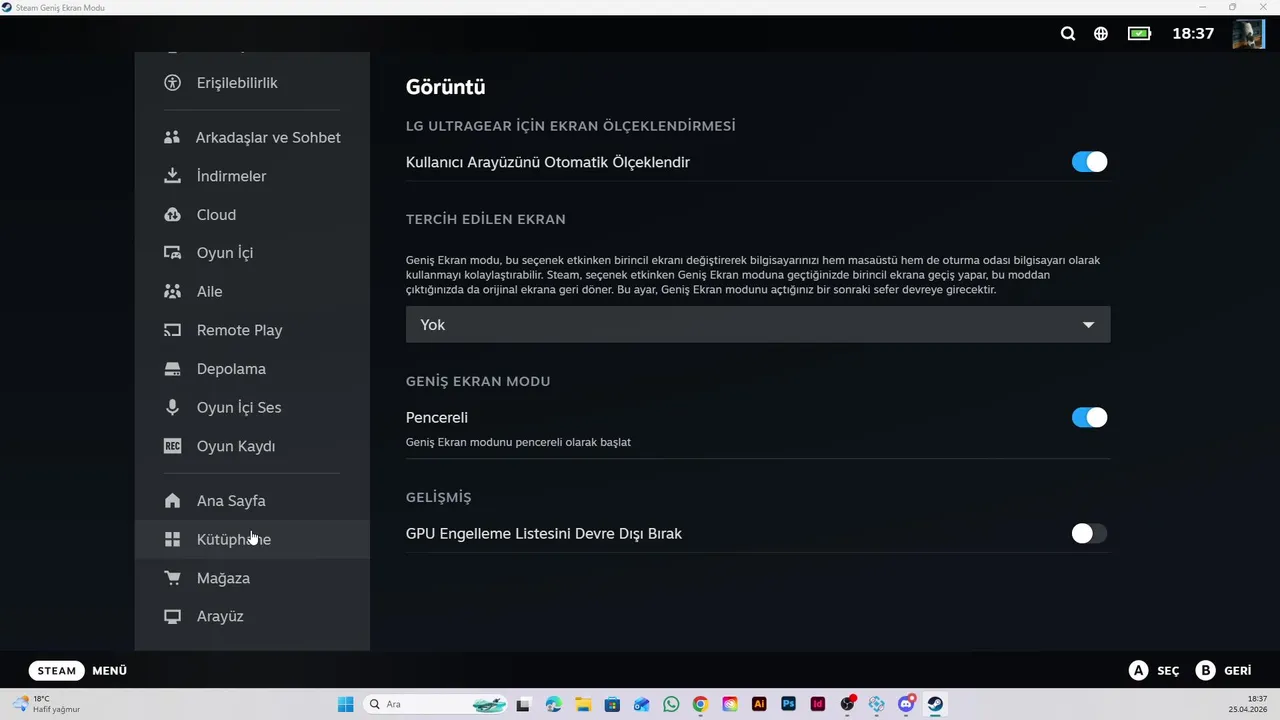1280x720 pixels.
Task: Click the Oyun İçi Ses microphone icon
Action: 172,407
